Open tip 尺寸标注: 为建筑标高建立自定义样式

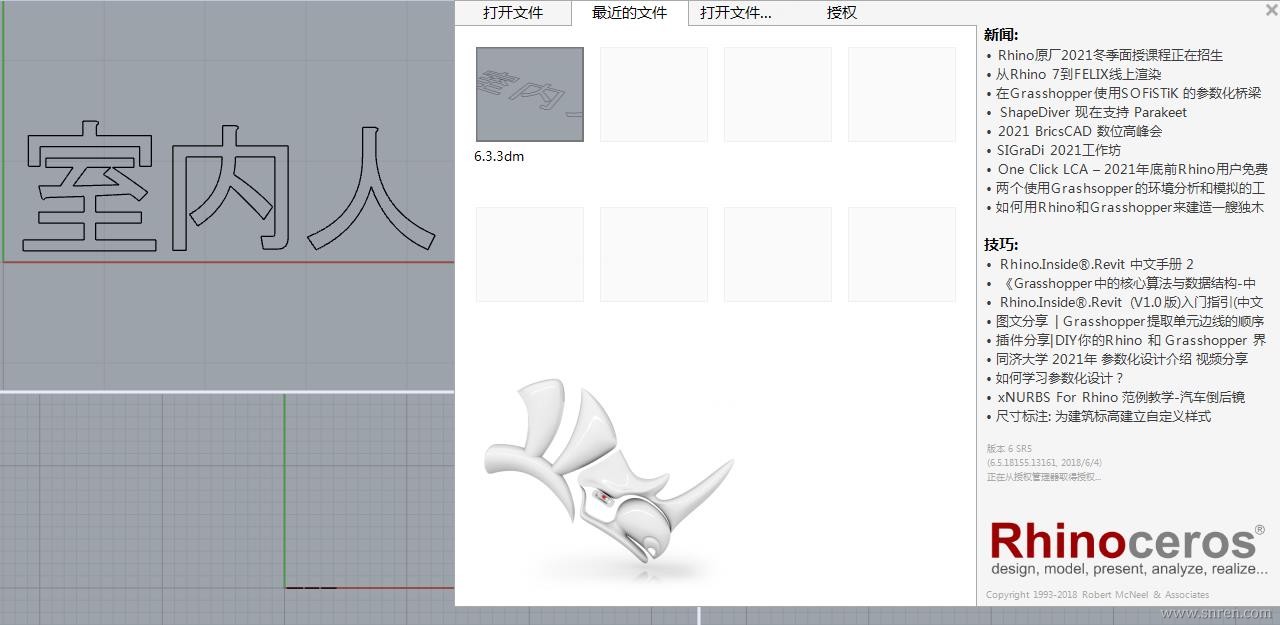point(1104,416)
